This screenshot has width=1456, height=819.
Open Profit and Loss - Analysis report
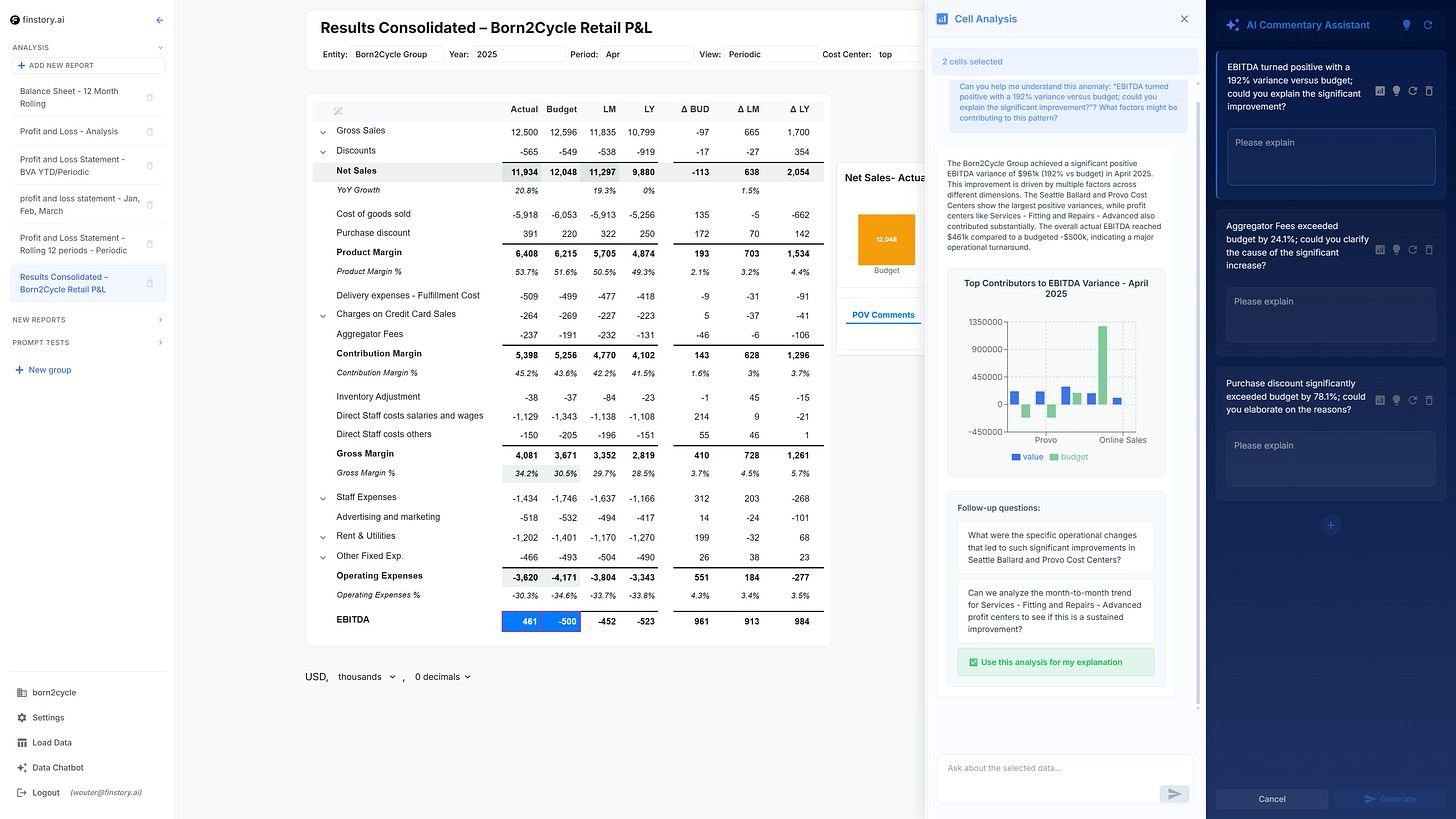click(69, 132)
